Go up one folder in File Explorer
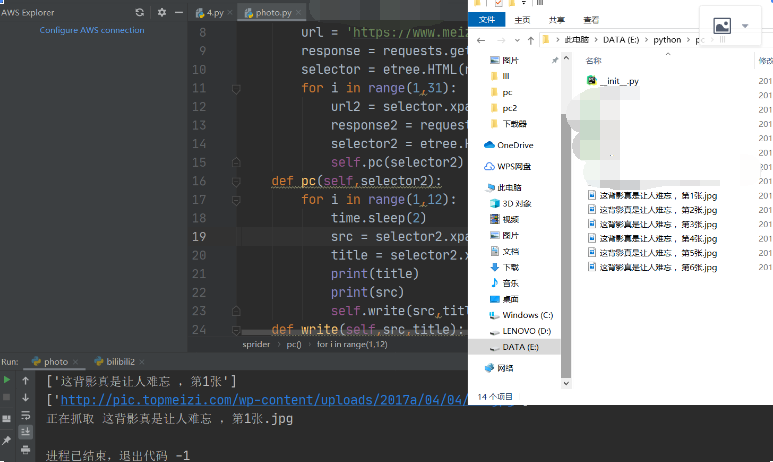Viewport: 773px width, 462px height. click(x=530, y=39)
